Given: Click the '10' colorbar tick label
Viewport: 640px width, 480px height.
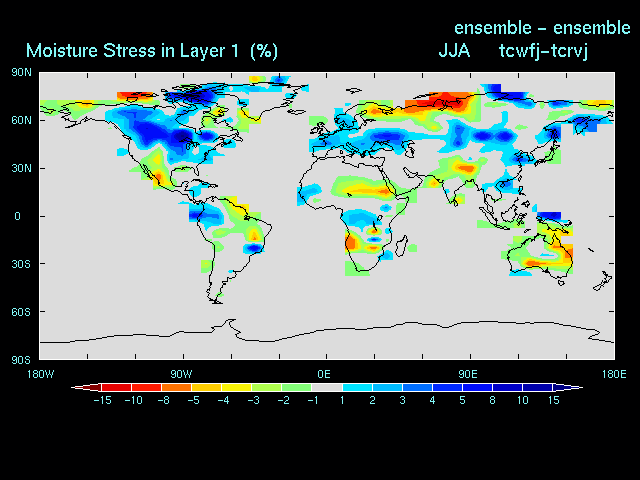Looking at the screenshot, I should click(x=523, y=400).
